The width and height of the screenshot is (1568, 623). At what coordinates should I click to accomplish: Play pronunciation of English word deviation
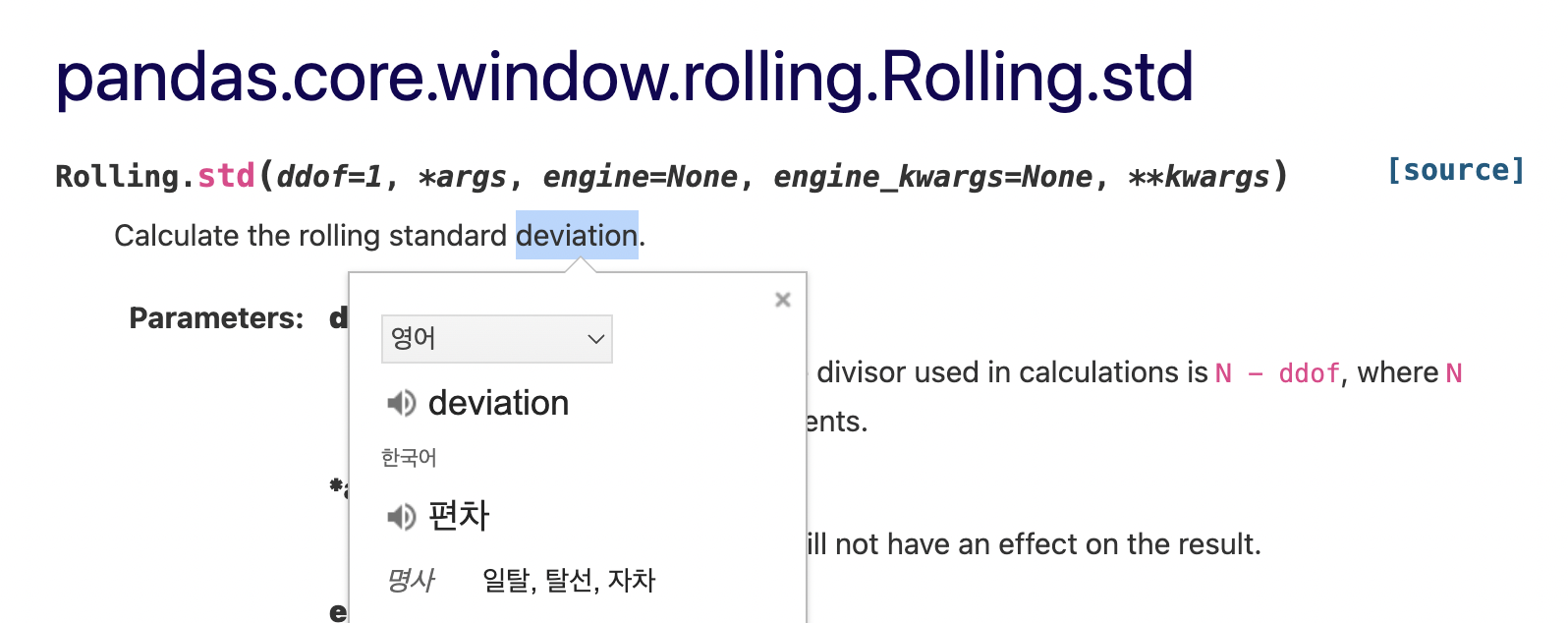click(401, 403)
